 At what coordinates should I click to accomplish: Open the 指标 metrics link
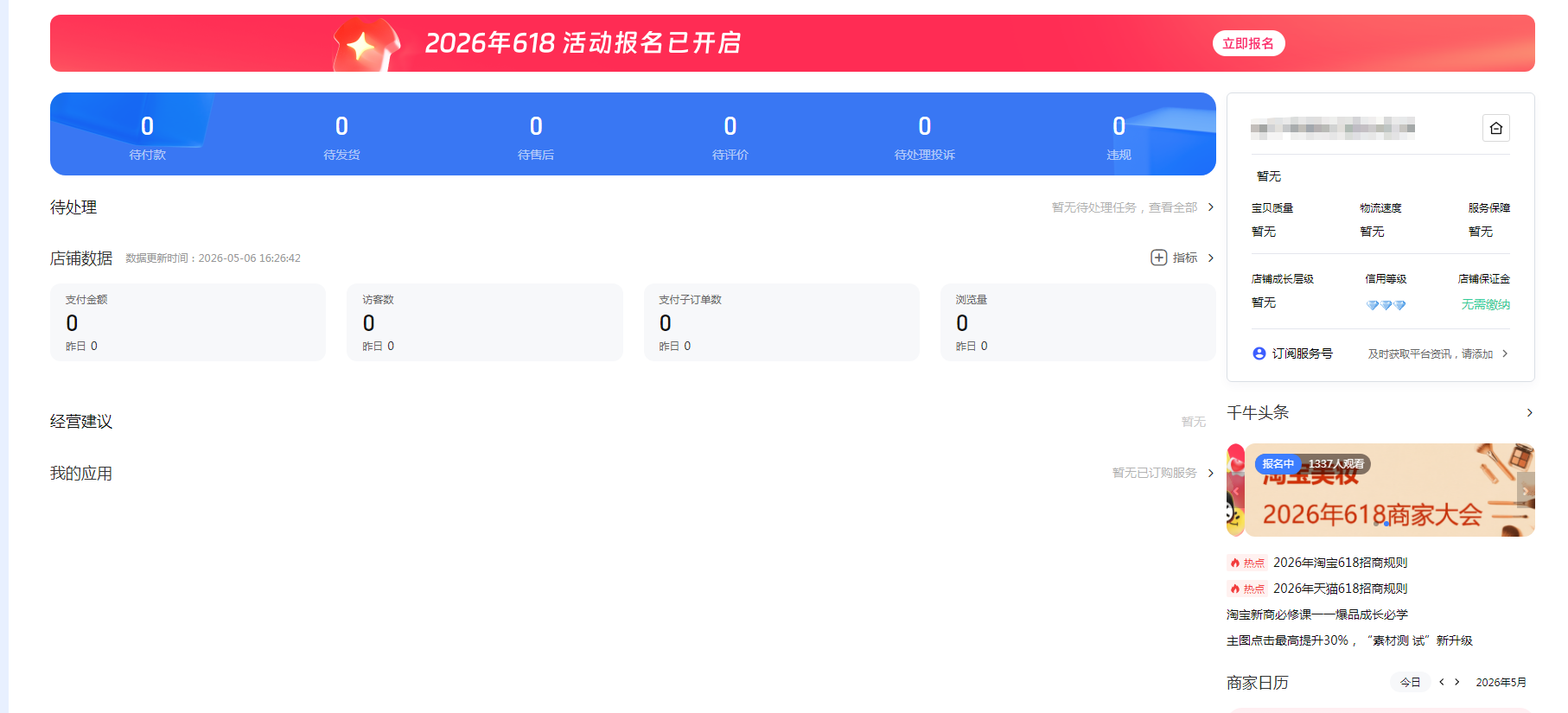[1185, 258]
